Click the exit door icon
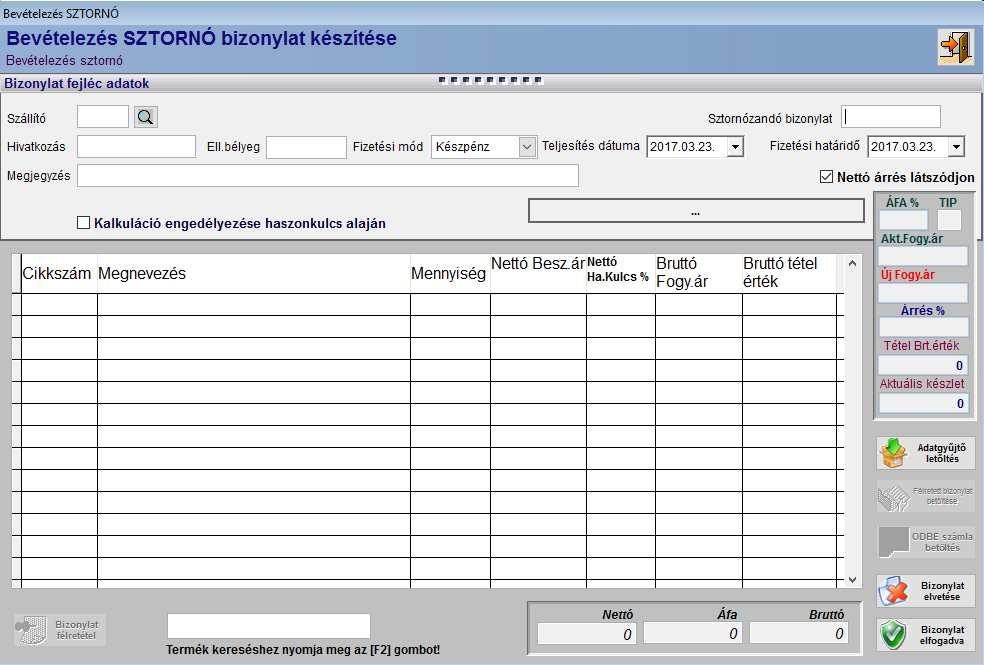984x665 pixels. point(956,47)
